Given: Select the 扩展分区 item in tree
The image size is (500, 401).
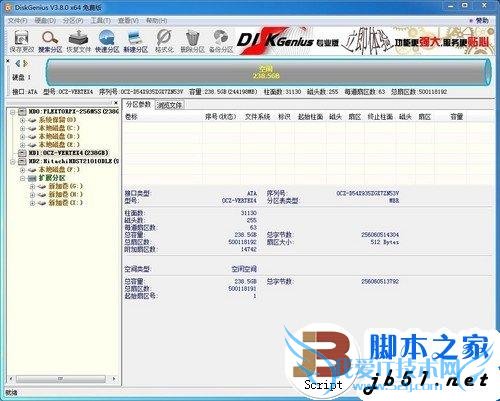Looking at the screenshot, I should pos(52,178).
